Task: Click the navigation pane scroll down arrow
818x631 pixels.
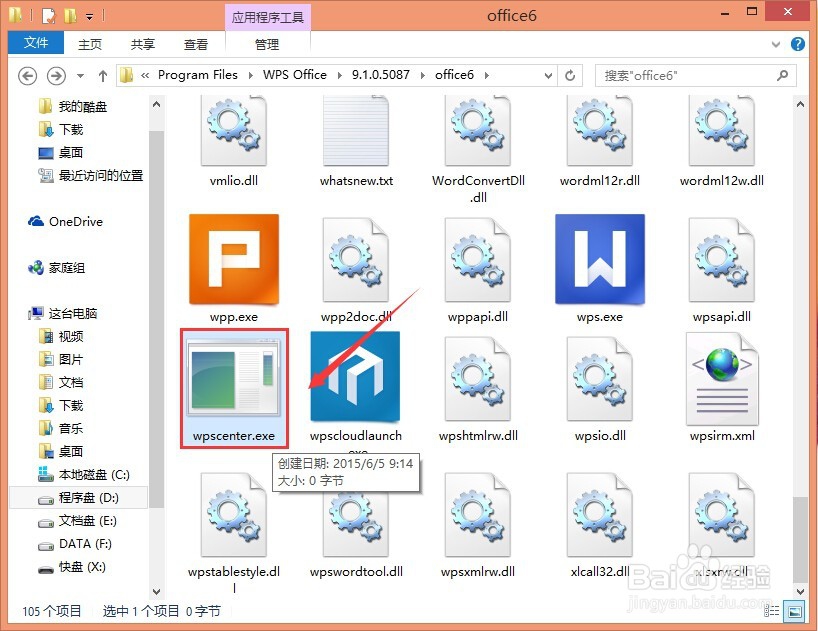Action: point(157,591)
